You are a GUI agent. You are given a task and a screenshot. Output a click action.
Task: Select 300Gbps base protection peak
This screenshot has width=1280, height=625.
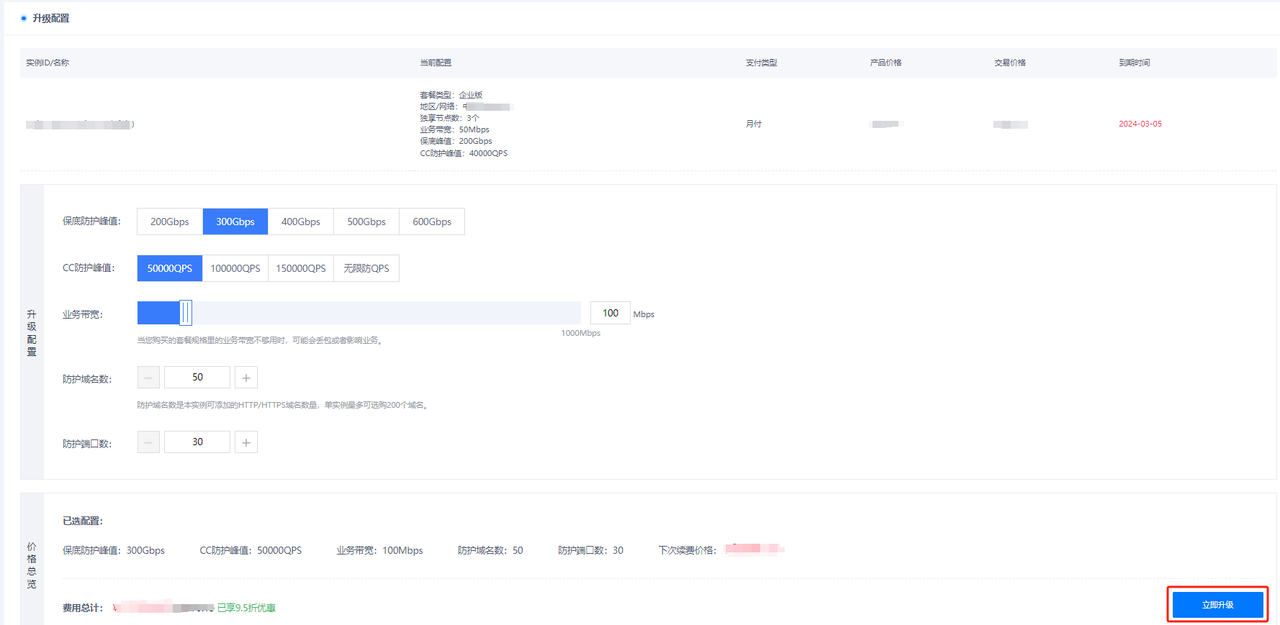(x=235, y=221)
